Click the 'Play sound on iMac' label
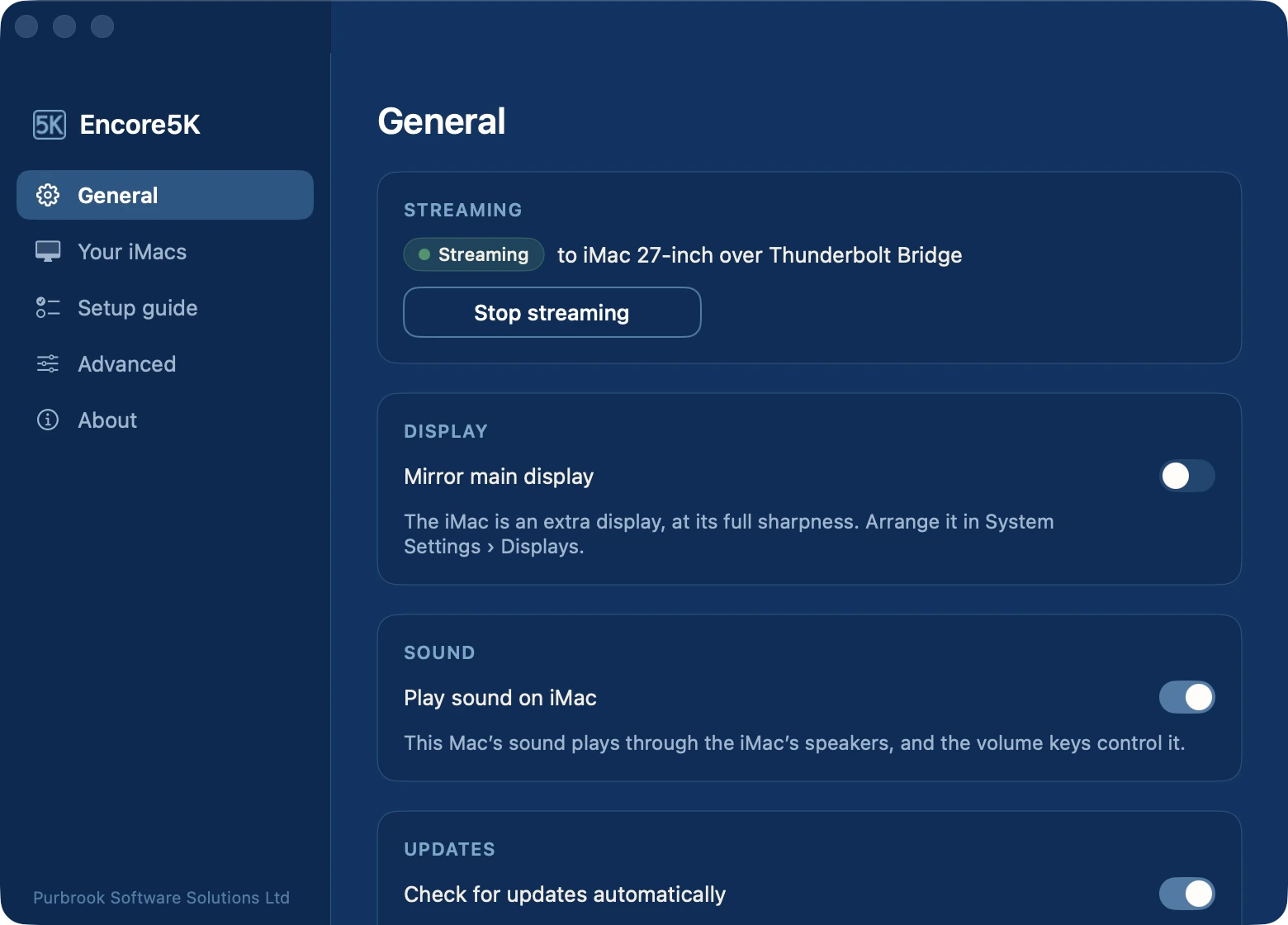1288x925 pixels. (x=500, y=698)
